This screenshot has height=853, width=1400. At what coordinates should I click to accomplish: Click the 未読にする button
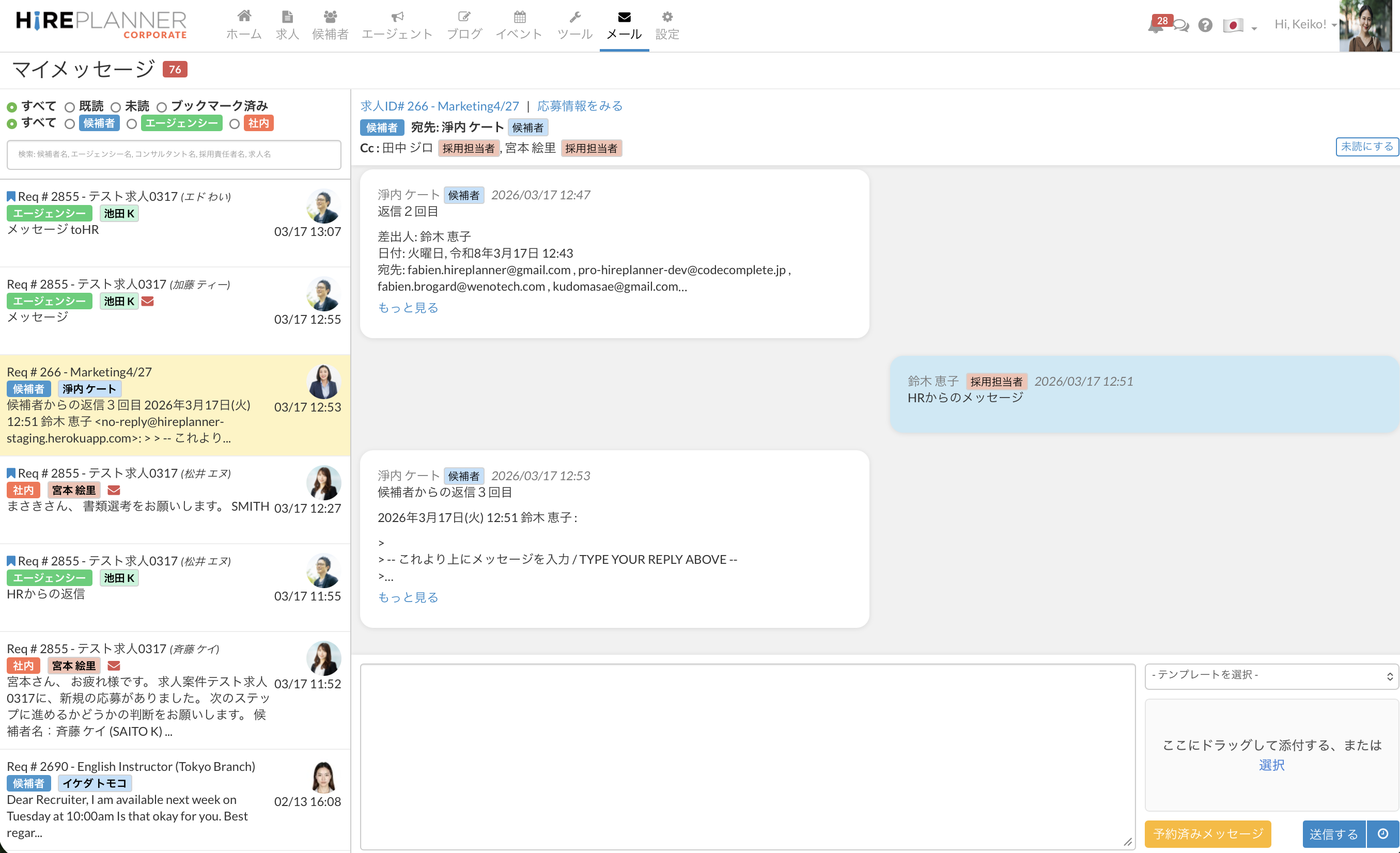[1366, 147]
